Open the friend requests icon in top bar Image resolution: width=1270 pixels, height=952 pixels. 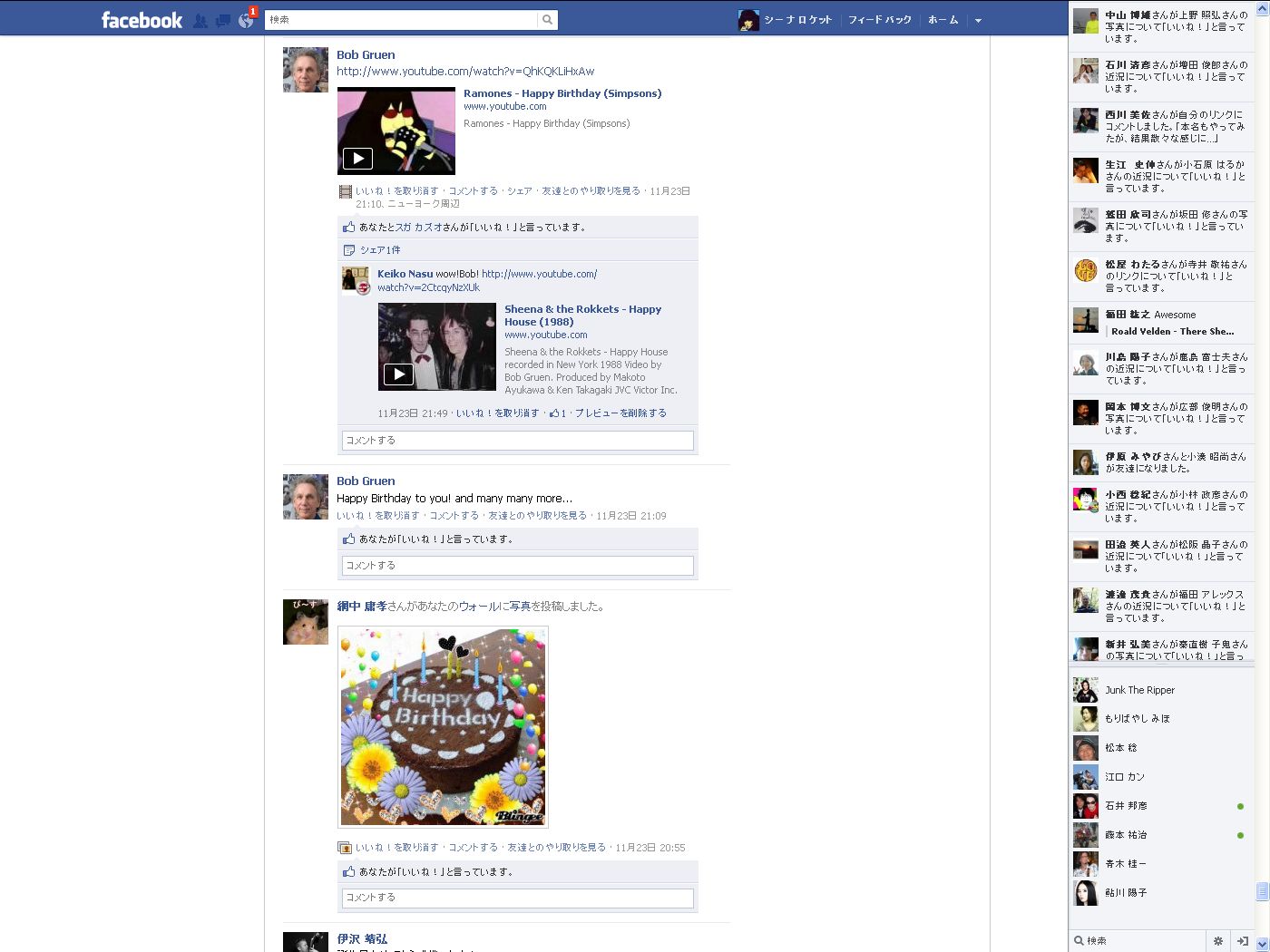click(x=200, y=20)
